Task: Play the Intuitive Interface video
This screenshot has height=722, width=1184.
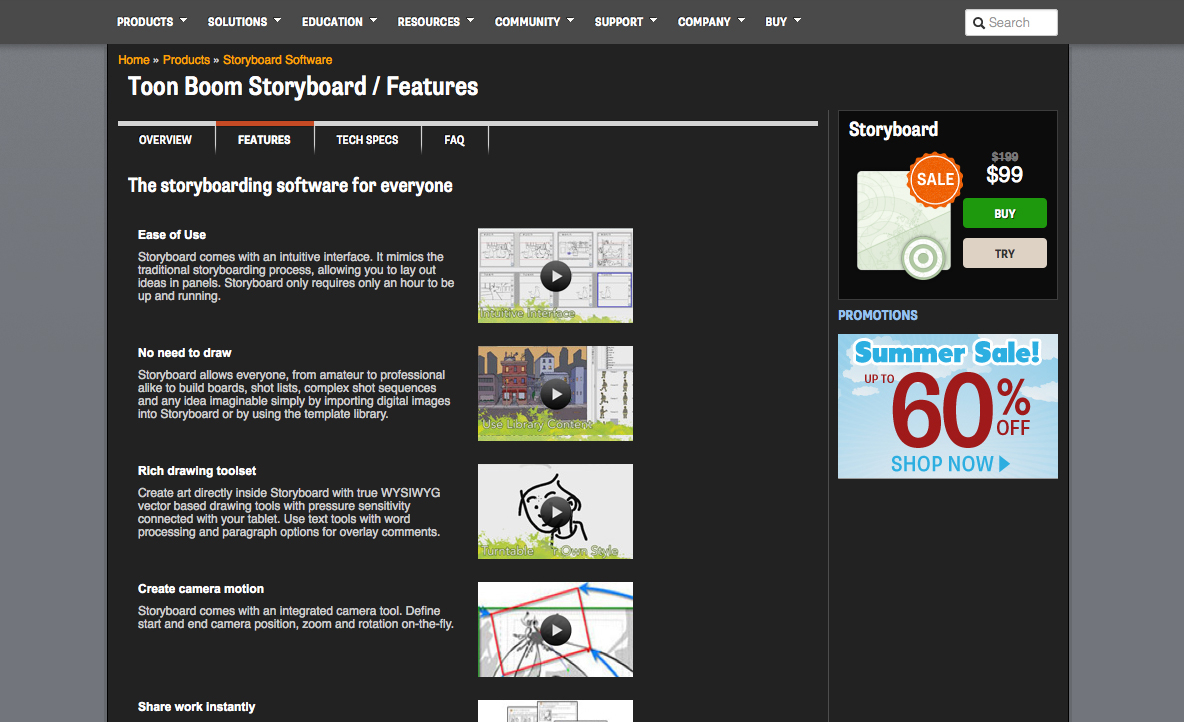Action: coord(556,276)
